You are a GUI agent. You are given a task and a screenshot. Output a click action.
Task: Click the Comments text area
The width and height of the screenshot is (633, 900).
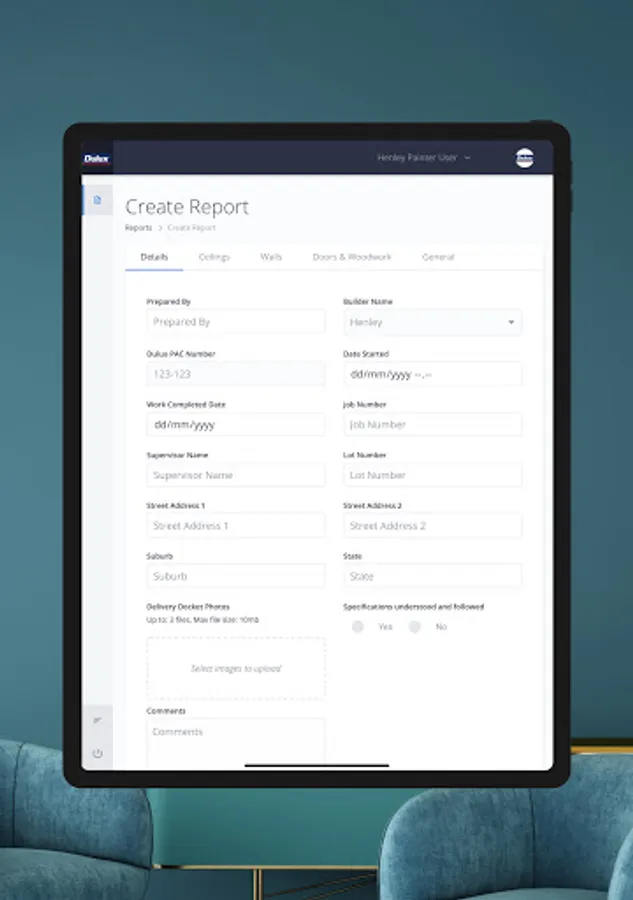click(236, 743)
